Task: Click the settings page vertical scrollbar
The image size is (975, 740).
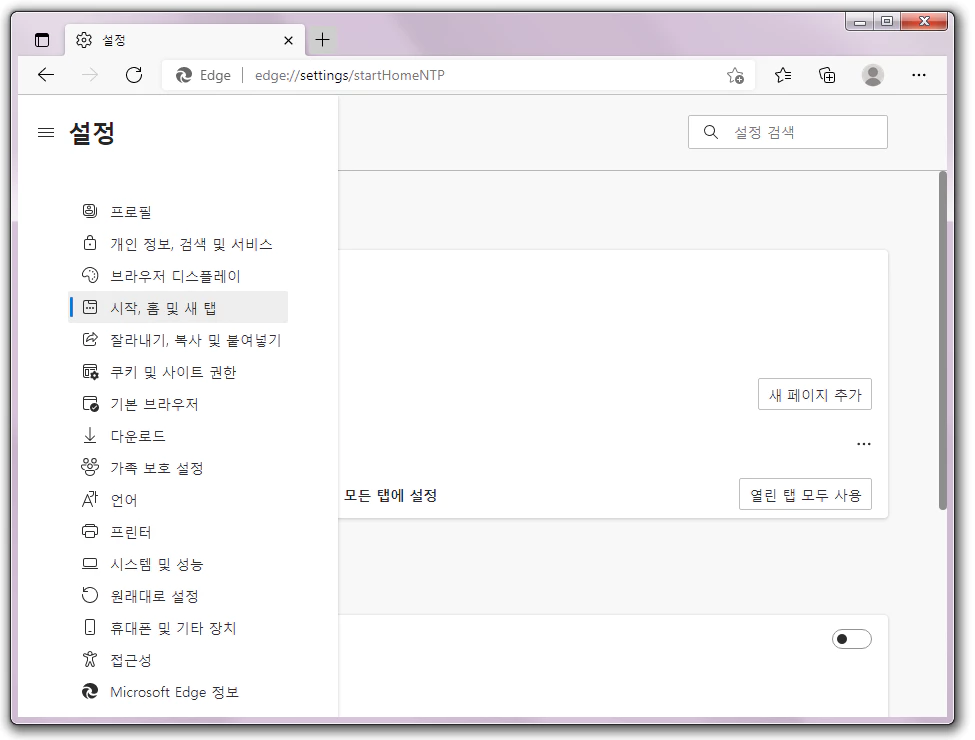Action: click(x=943, y=340)
